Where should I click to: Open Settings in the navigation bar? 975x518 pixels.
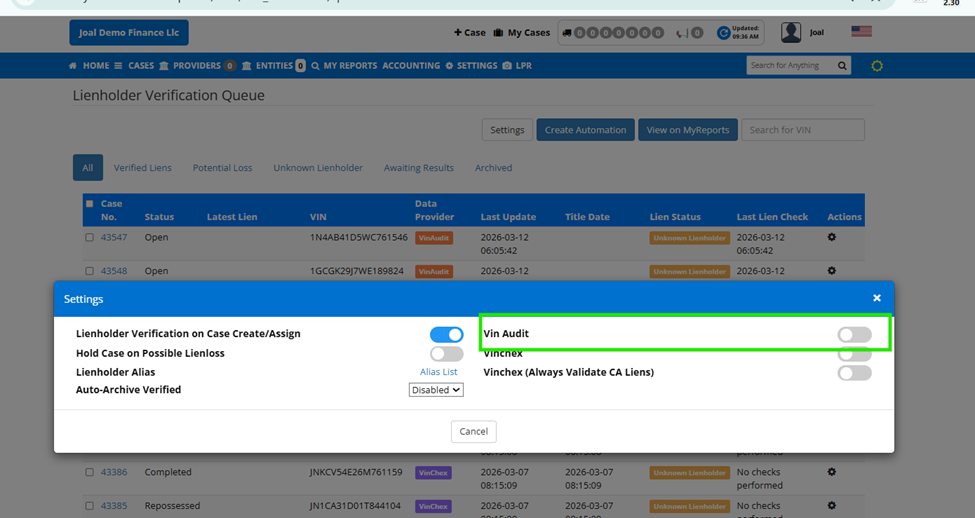tap(477, 66)
